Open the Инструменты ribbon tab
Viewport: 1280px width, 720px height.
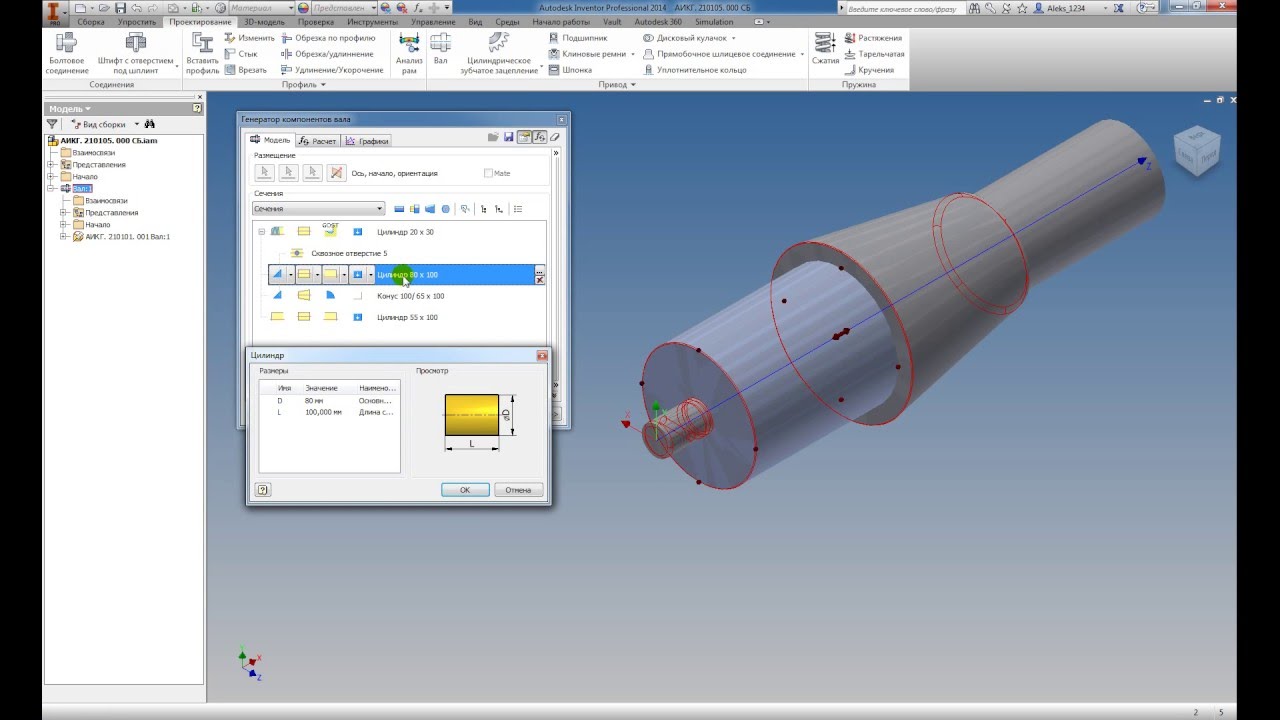tap(373, 22)
